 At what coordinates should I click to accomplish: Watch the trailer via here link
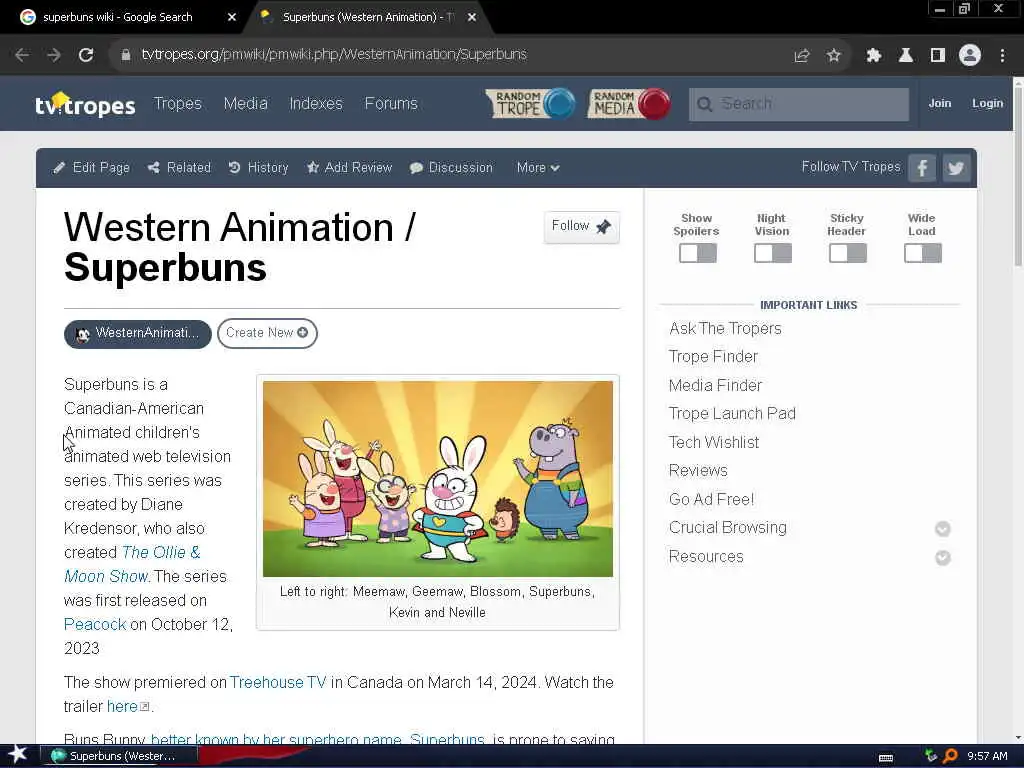coord(122,707)
